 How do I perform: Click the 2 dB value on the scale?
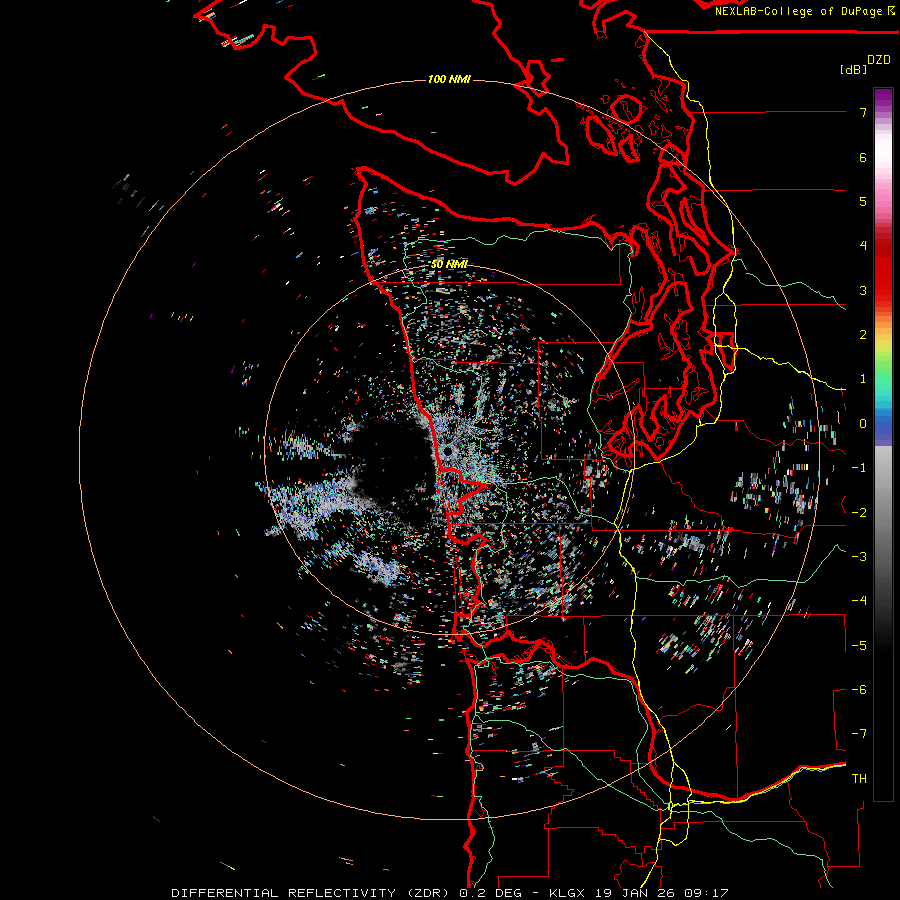click(x=863, y=335)
